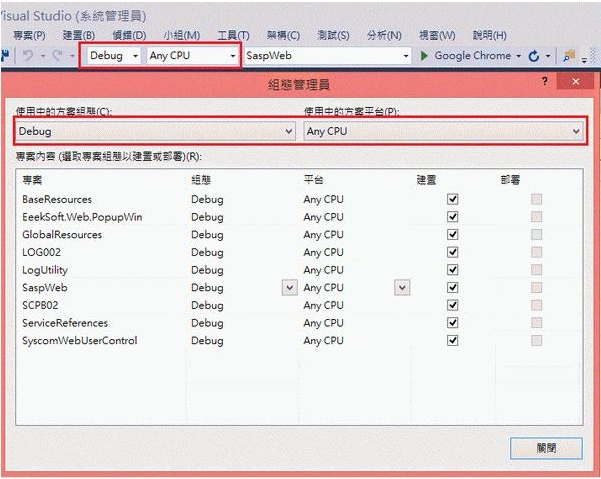Click the Save icon in toolbar
Viewport: 601px width, 479px height.
(x=5, y=56)
